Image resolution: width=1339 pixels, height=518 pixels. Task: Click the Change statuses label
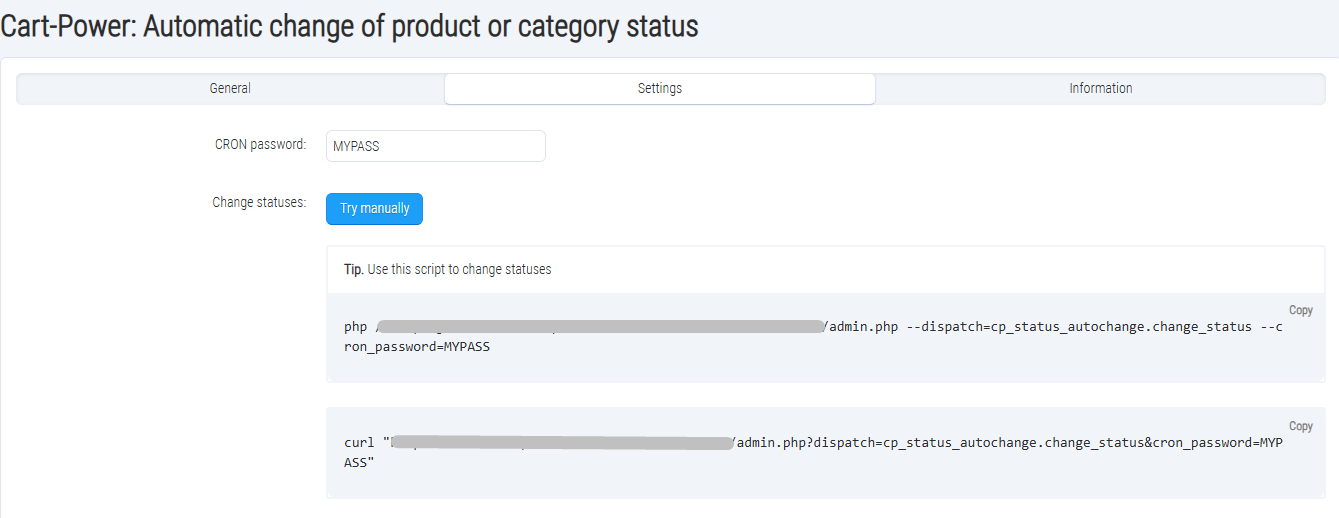point(259,203)
